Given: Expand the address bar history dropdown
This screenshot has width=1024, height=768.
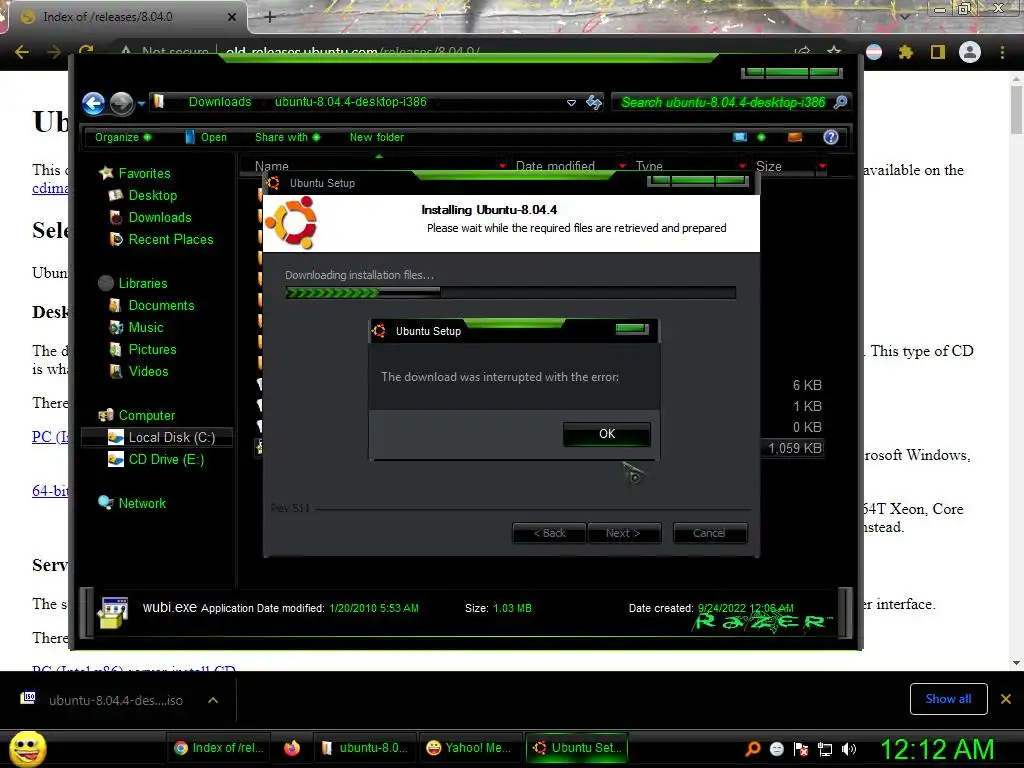Looking at the screenshot, I should [x=571, y=103].
